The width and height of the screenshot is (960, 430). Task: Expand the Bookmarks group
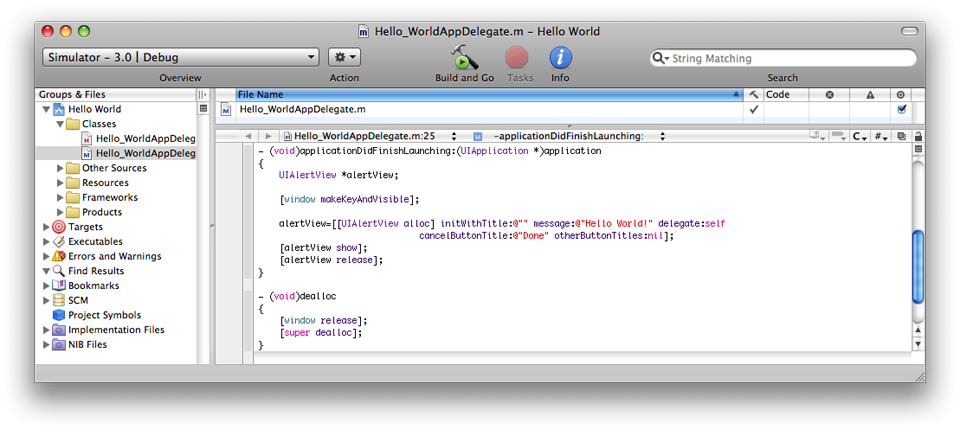47,285
